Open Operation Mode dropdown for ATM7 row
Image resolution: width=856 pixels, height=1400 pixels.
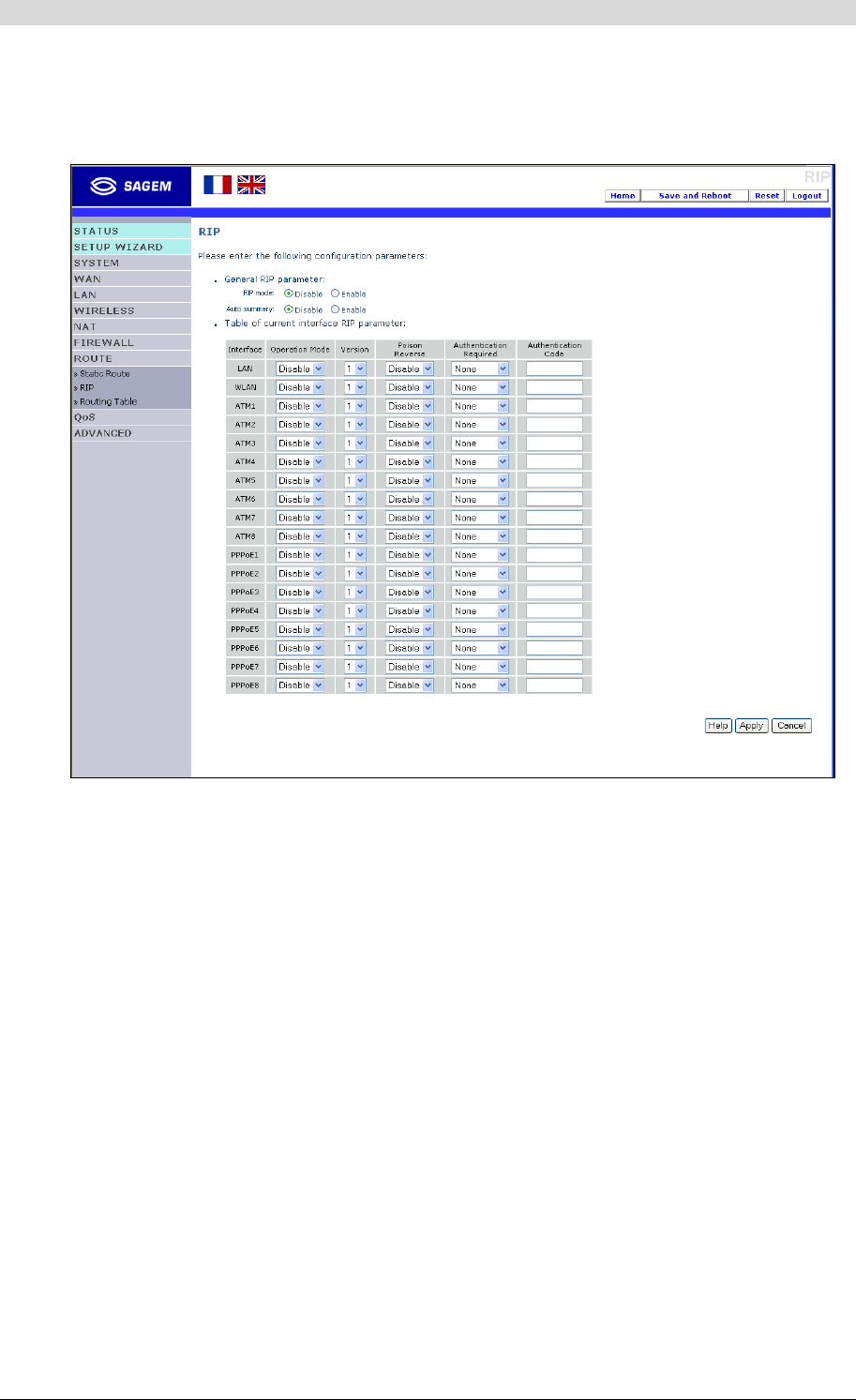pos(300,518)
